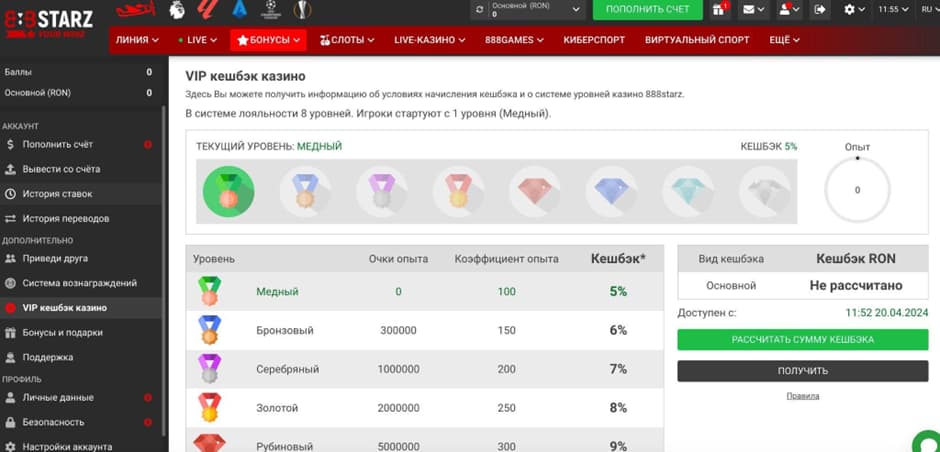
Task: Select the silver medal level icon
Action: coord(381,188)
